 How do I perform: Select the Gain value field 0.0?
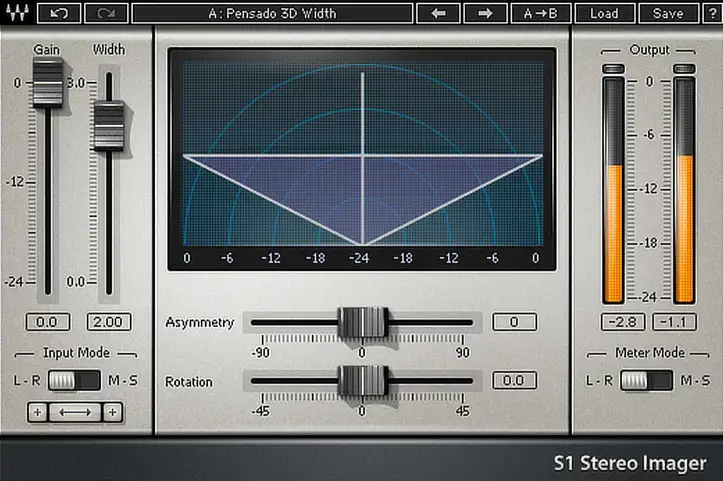[x=47, y=322]
